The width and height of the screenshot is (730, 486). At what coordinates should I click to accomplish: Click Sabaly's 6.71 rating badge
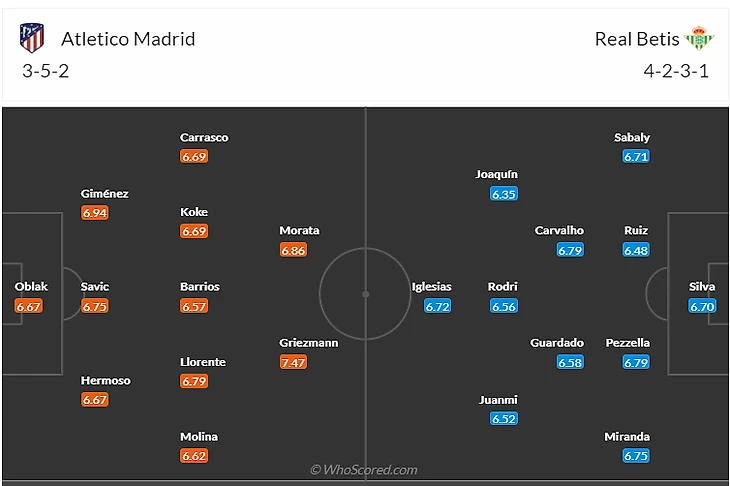pyautogui.click(x=636, y=156)
